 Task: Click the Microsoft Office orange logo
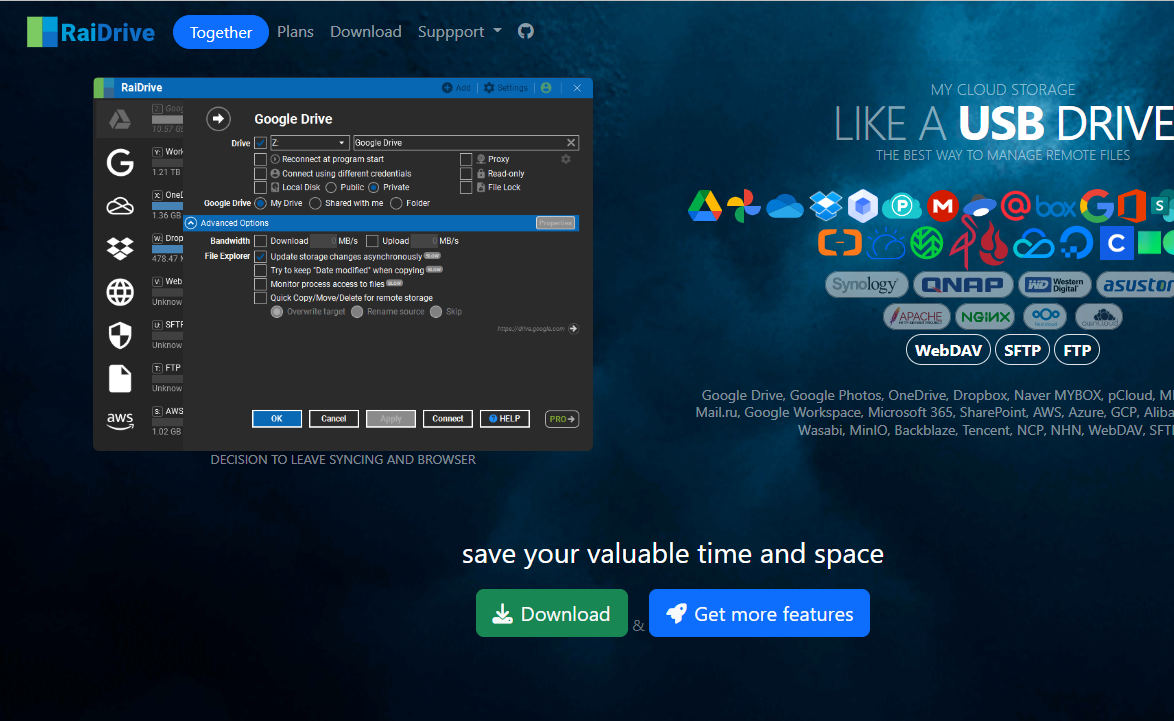pyautogui.click(x=1132, y=206)
